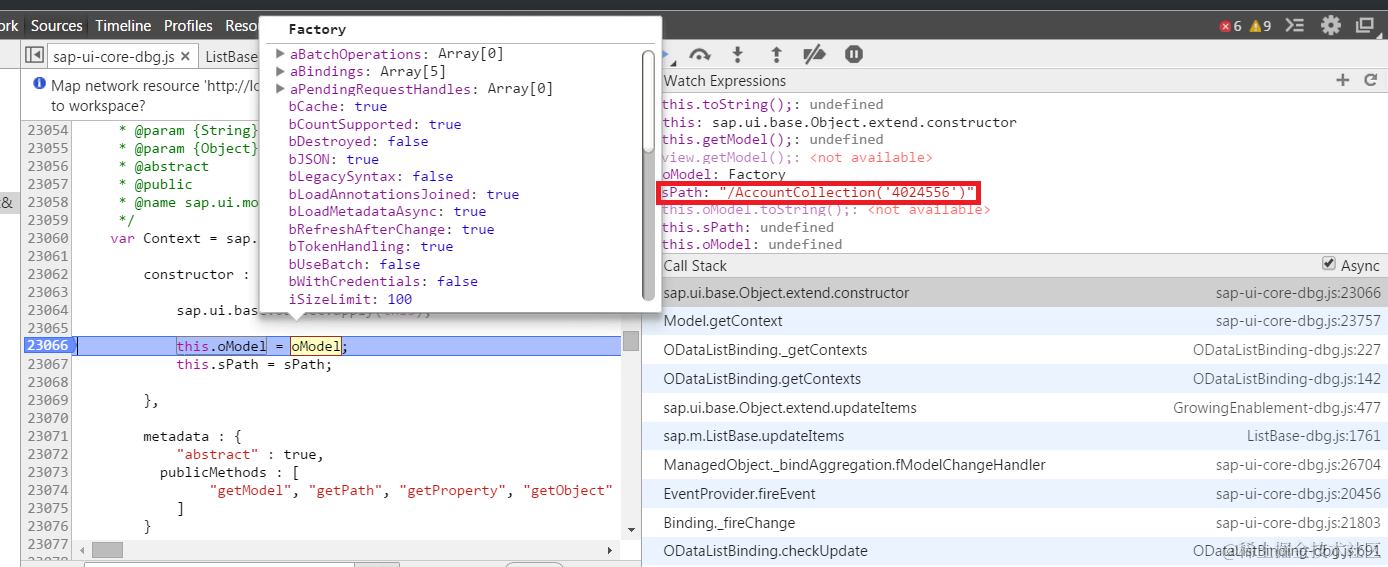Click the blue info icon in the workspace notice
The height and width of the screenshot is (567, 1388).
(39, 85)
